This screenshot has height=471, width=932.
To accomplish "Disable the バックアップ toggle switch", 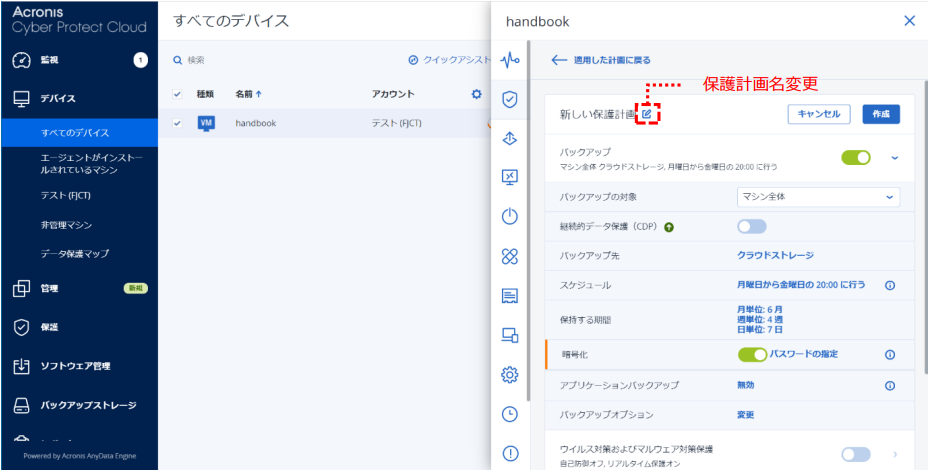I will (855, 157).
